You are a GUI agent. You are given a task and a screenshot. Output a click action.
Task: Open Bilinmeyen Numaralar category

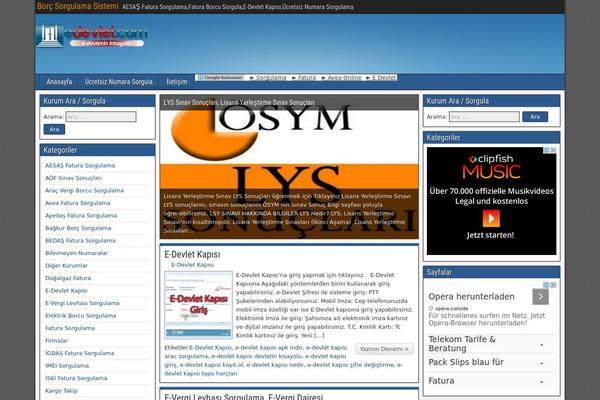[77, 253]
